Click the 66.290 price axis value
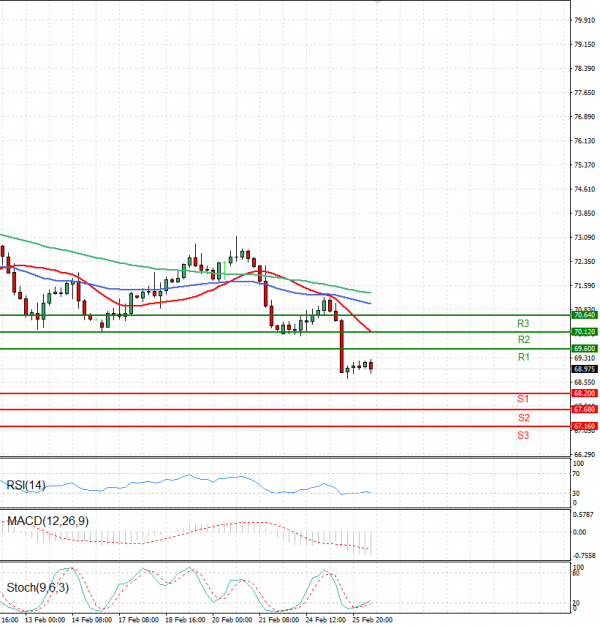600x626 pixels. point(584,455)
